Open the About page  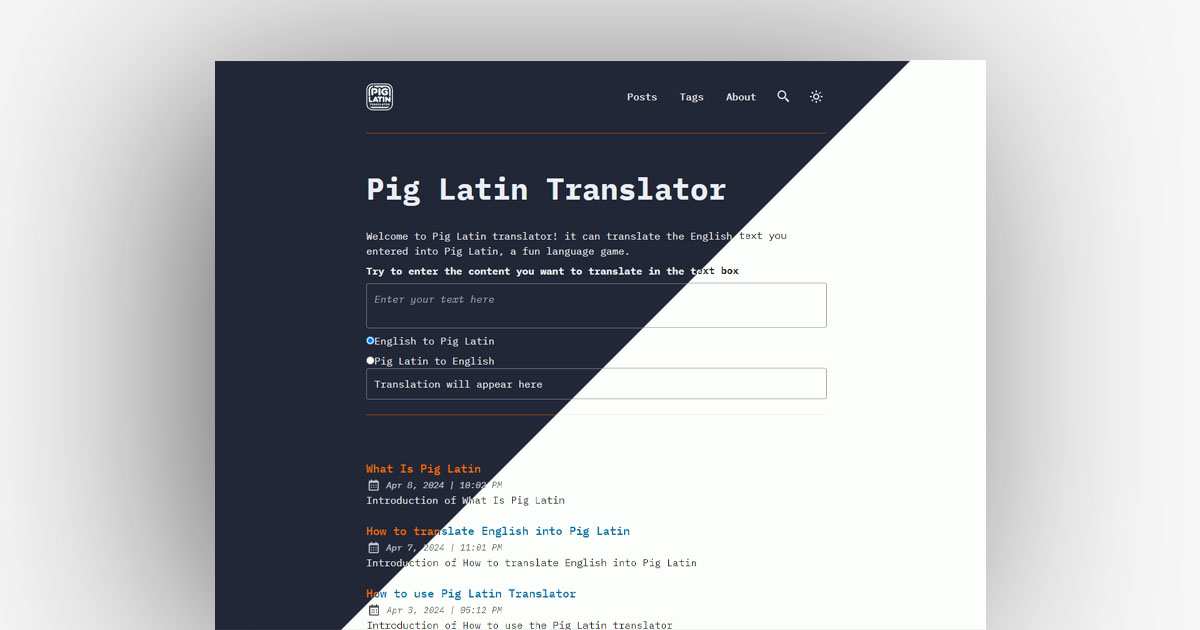pyautogui.click(x=740, y=96)
